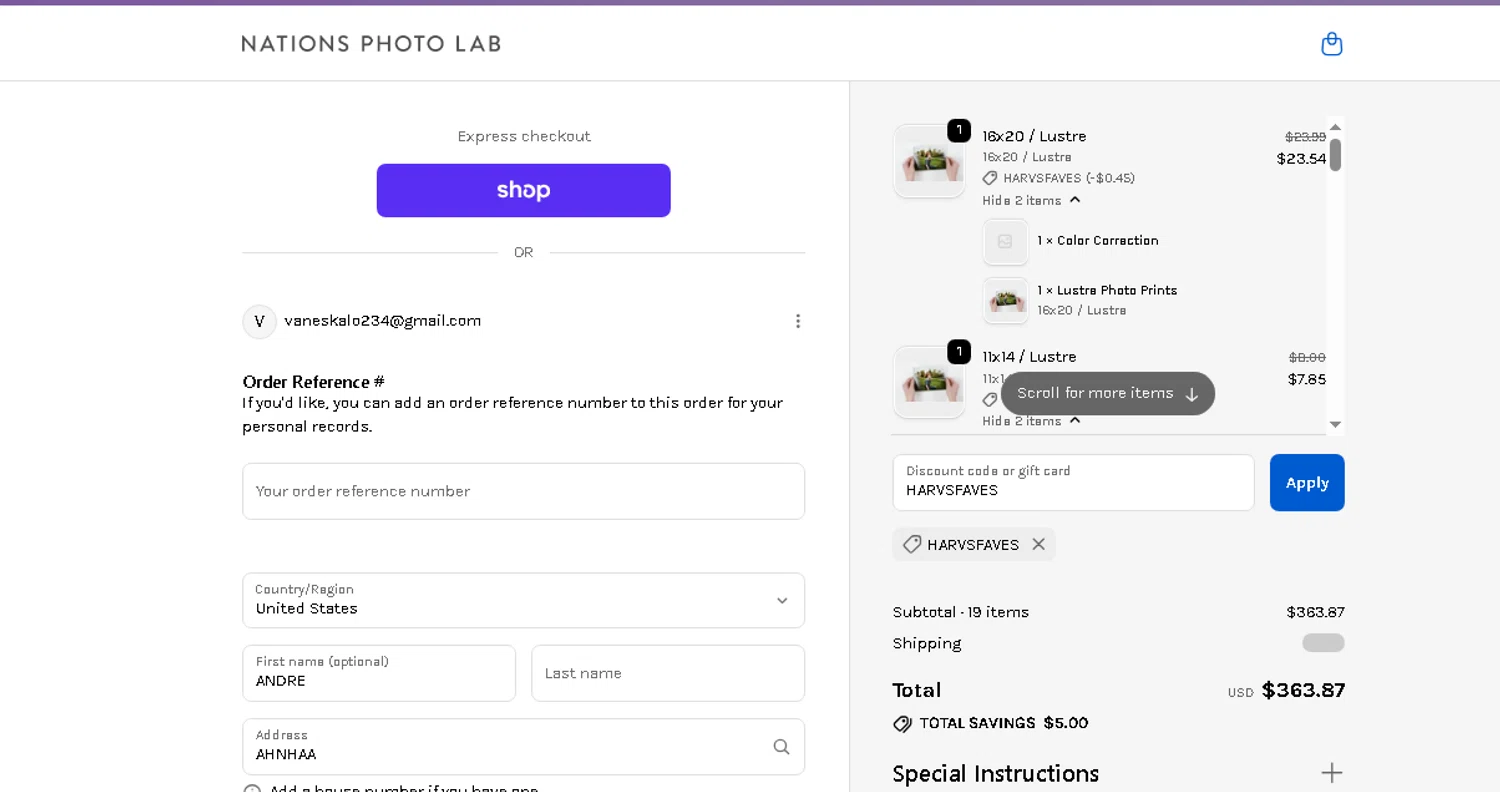This screenshot has height=792, width=1500.
Task: Click the V account avatar
Action: (259, 321)
